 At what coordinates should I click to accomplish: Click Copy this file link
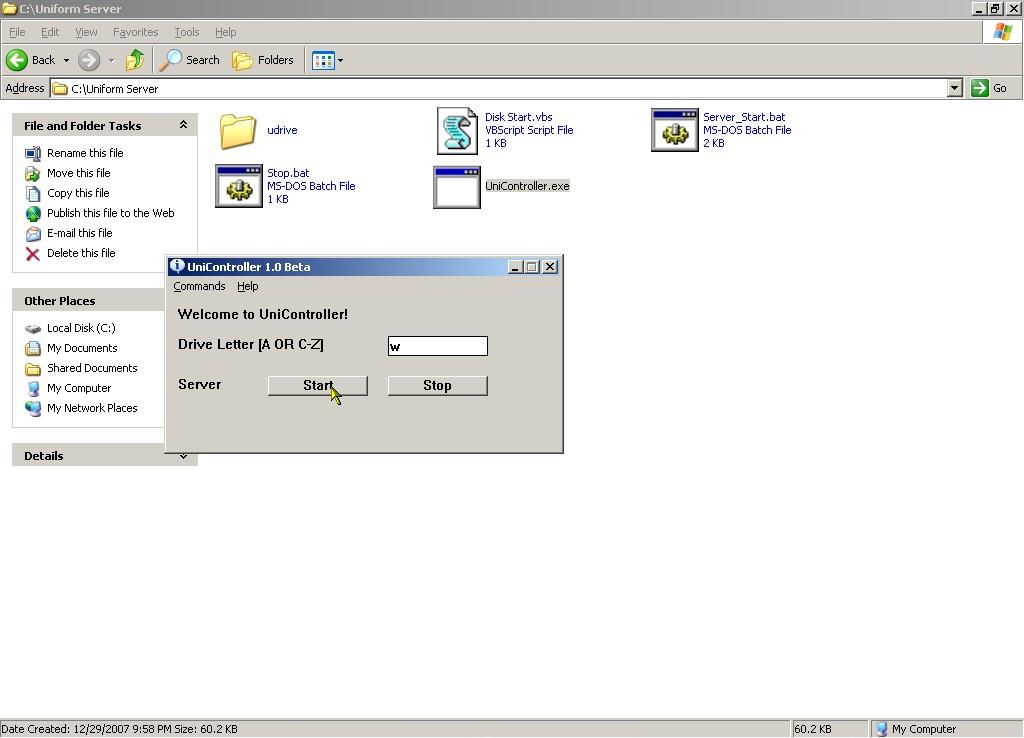click(x=78, y=193)
